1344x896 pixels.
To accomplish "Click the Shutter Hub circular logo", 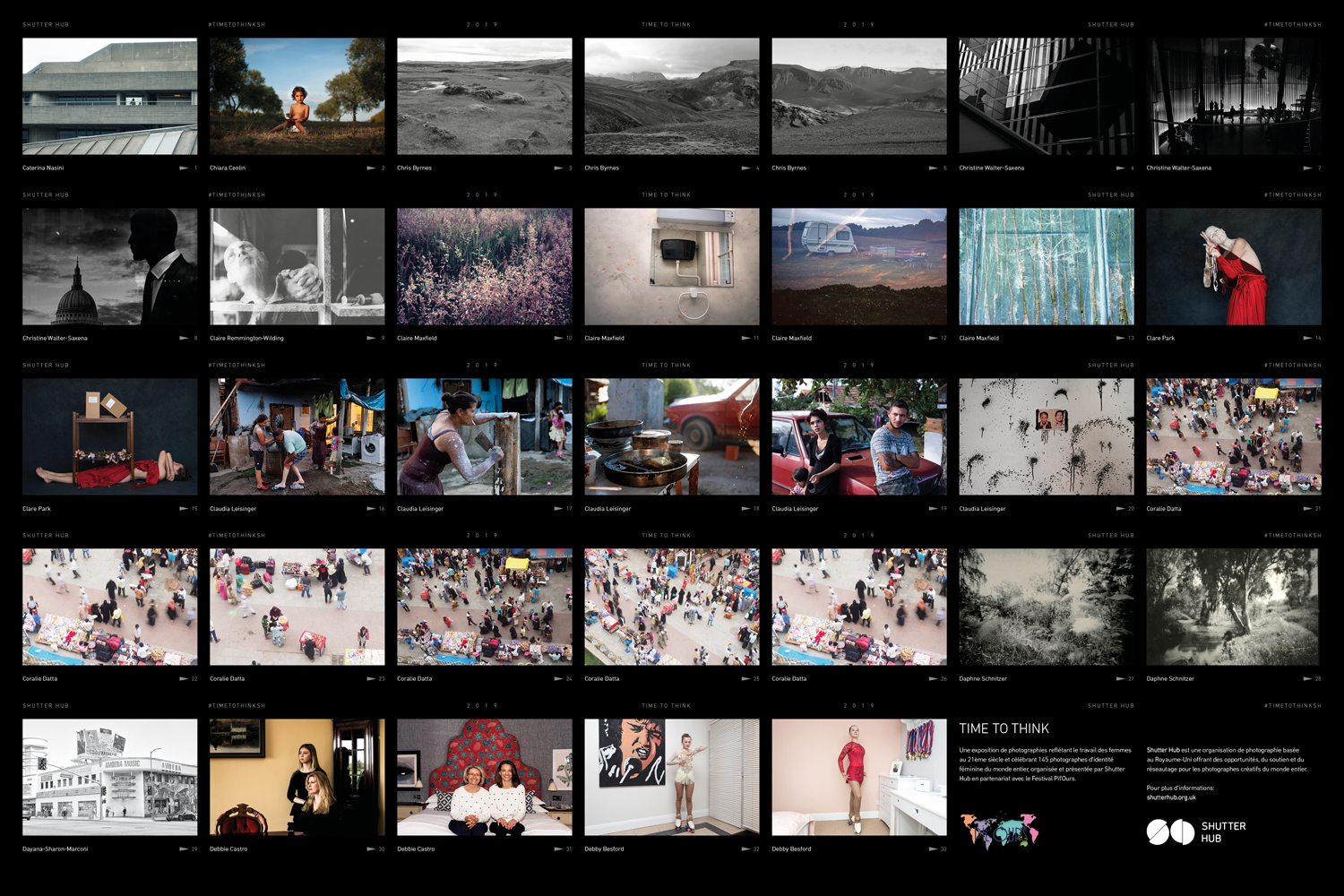I will pyautogui.click(x=1170, y=832).
